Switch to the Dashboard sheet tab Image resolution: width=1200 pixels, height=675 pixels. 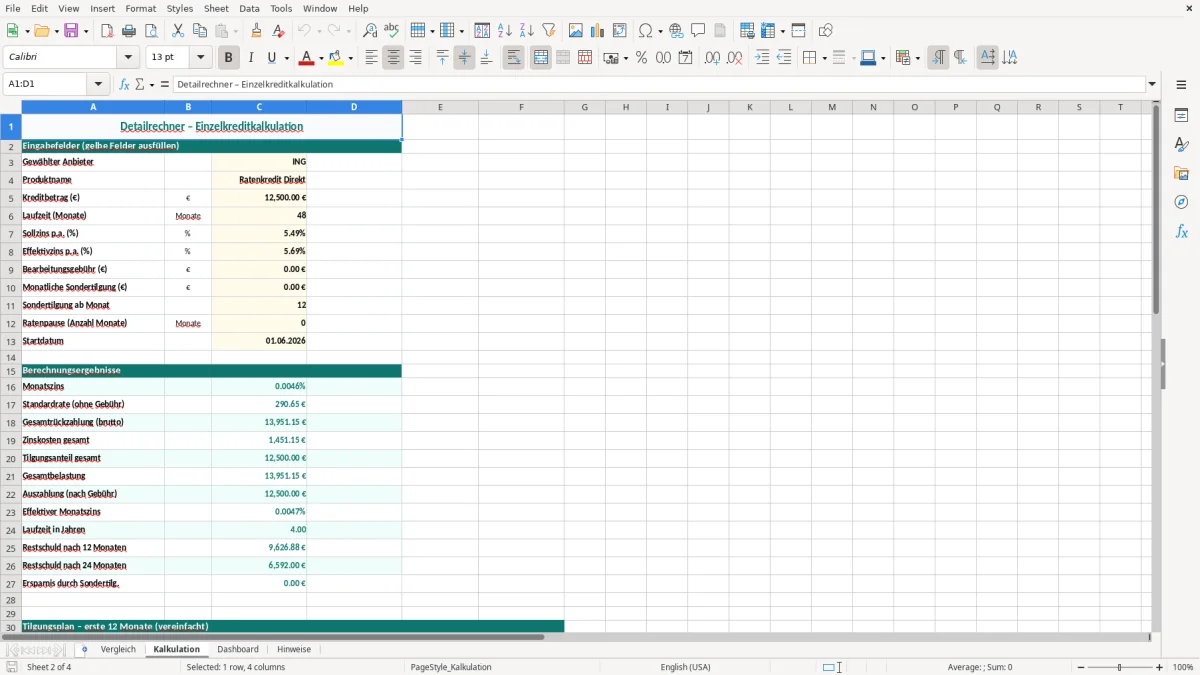238,650
